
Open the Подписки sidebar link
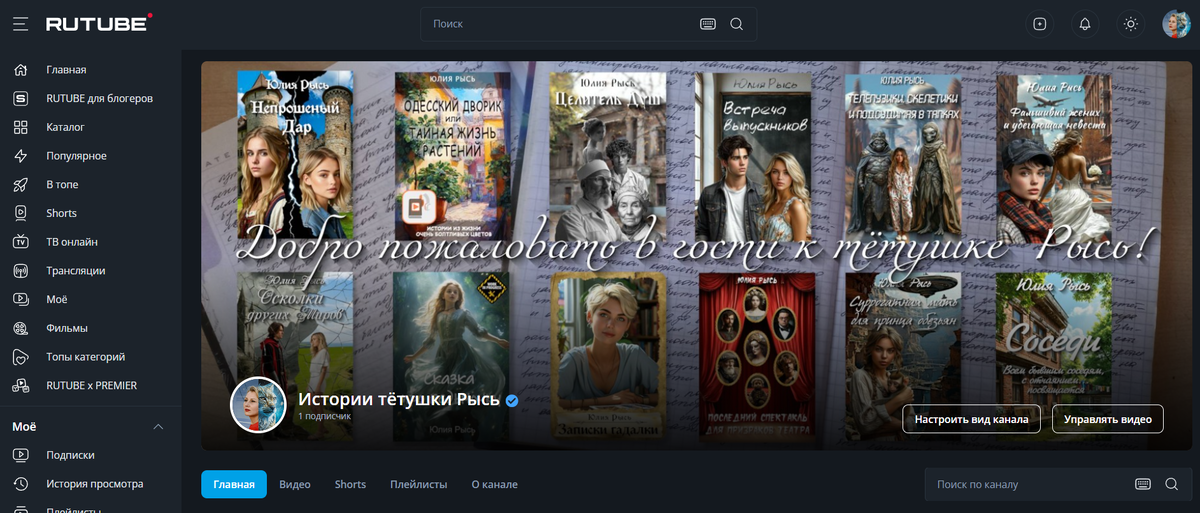(x=70, y=455)
